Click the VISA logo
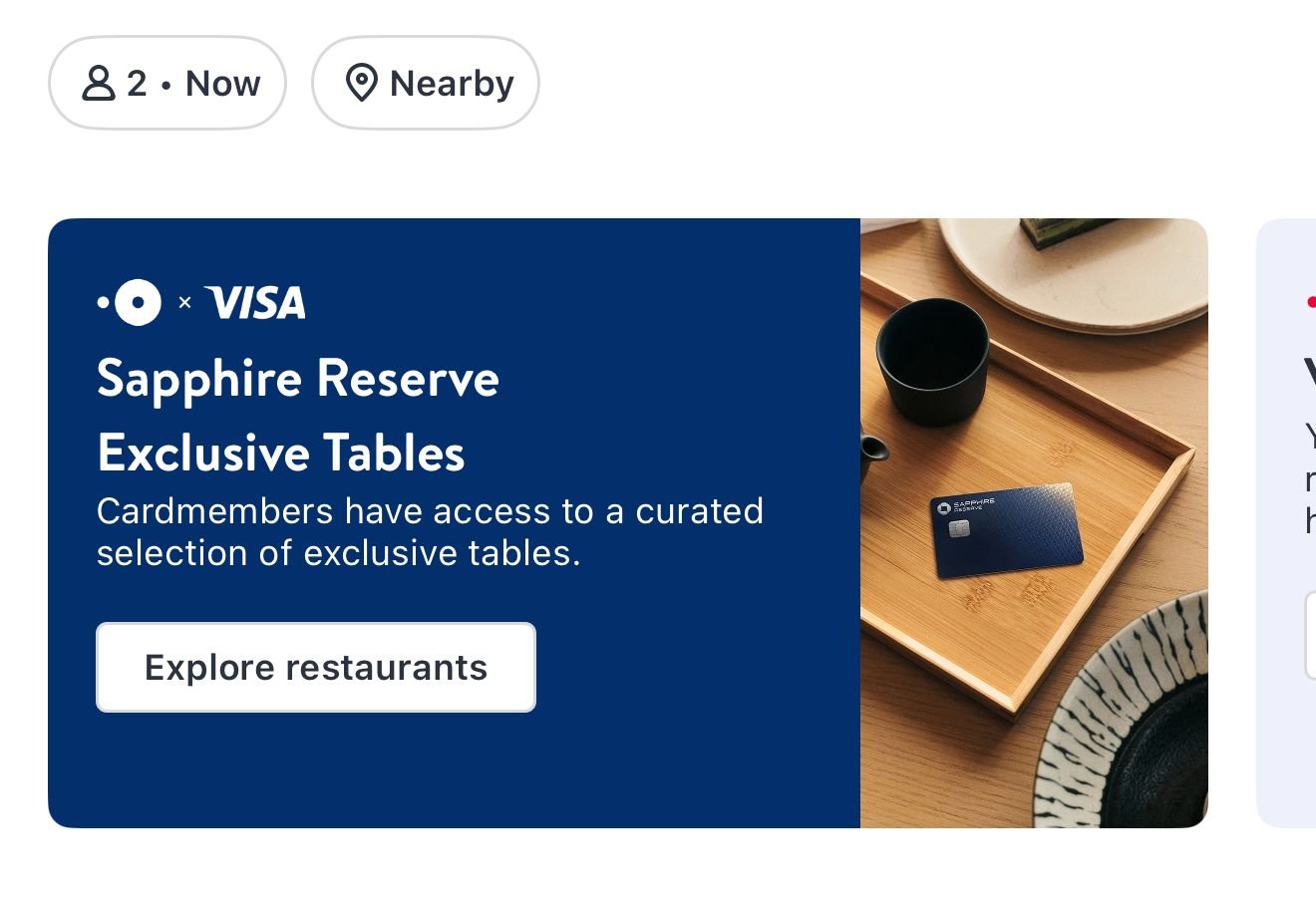 pyautogui.click(x=255, y=303)
